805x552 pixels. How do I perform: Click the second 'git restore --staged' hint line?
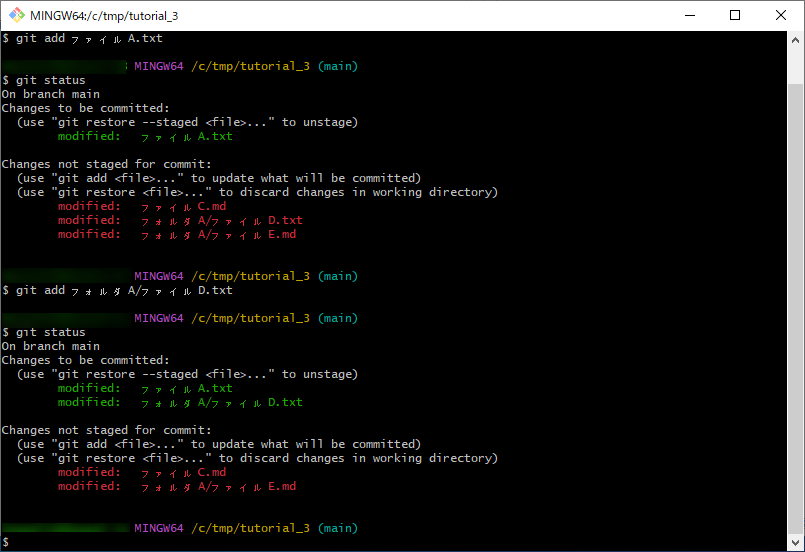[187, 374]
